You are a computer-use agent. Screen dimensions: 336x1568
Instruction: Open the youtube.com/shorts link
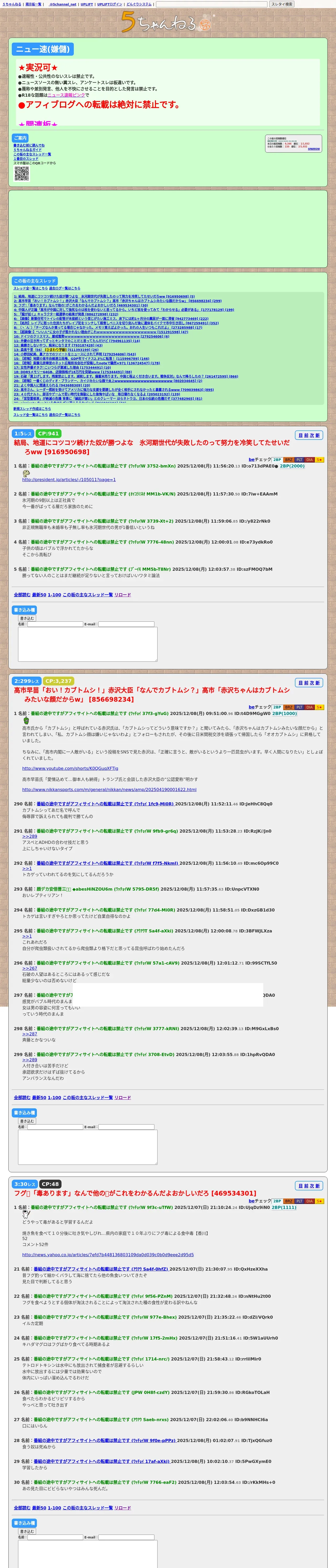[70, 768]
